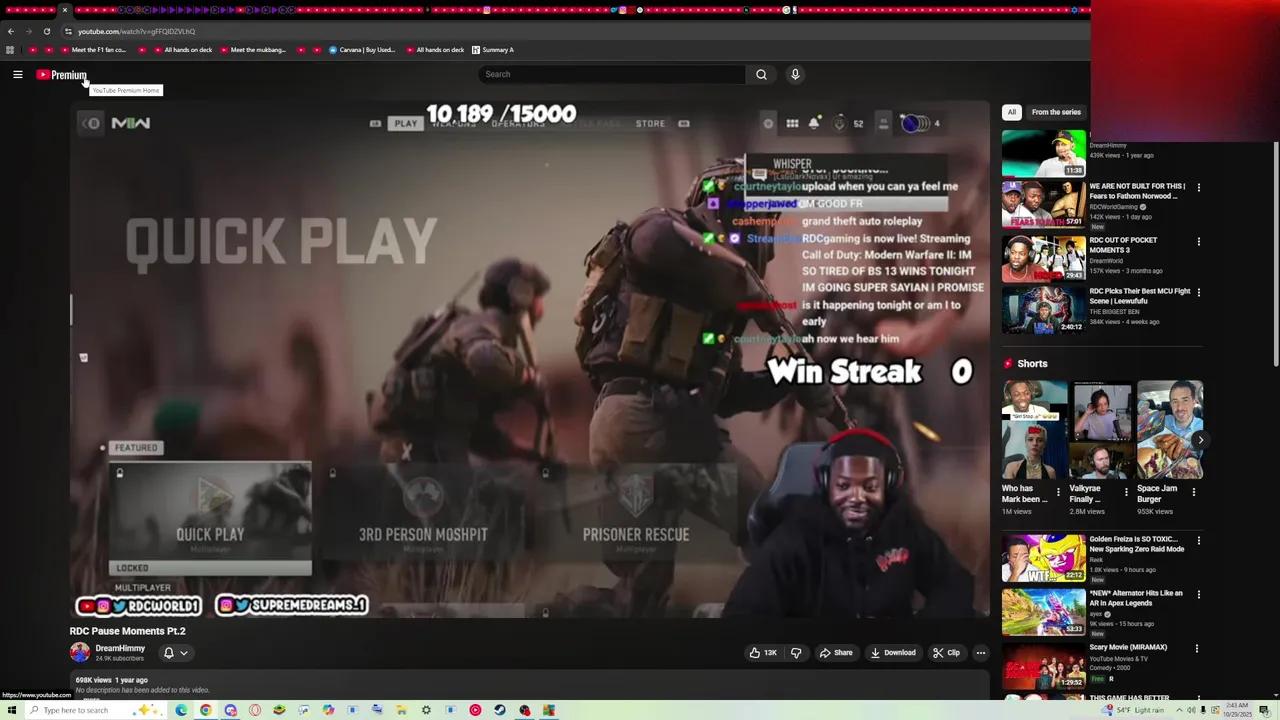Click the Share button
Image resolution: width=1280 pixels, height=720 pixels.
click(x=836, y=653)
